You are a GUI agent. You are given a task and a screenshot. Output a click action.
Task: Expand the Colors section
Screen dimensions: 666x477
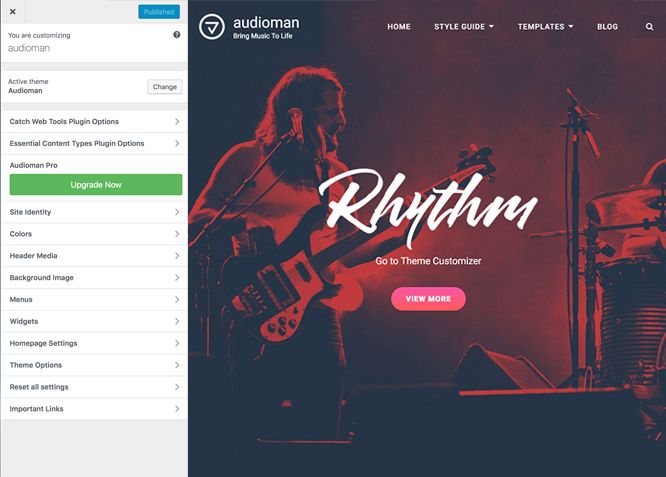(95, 234)
